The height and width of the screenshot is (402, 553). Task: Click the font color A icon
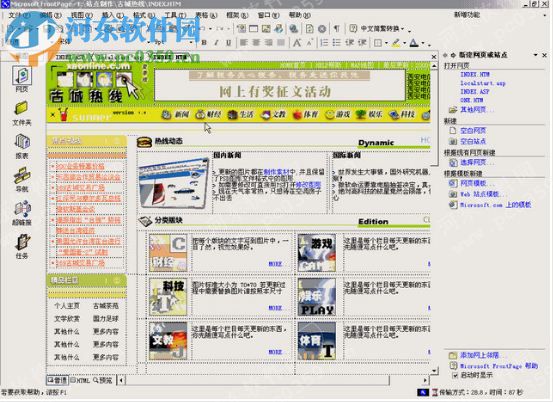click(414, 43)
